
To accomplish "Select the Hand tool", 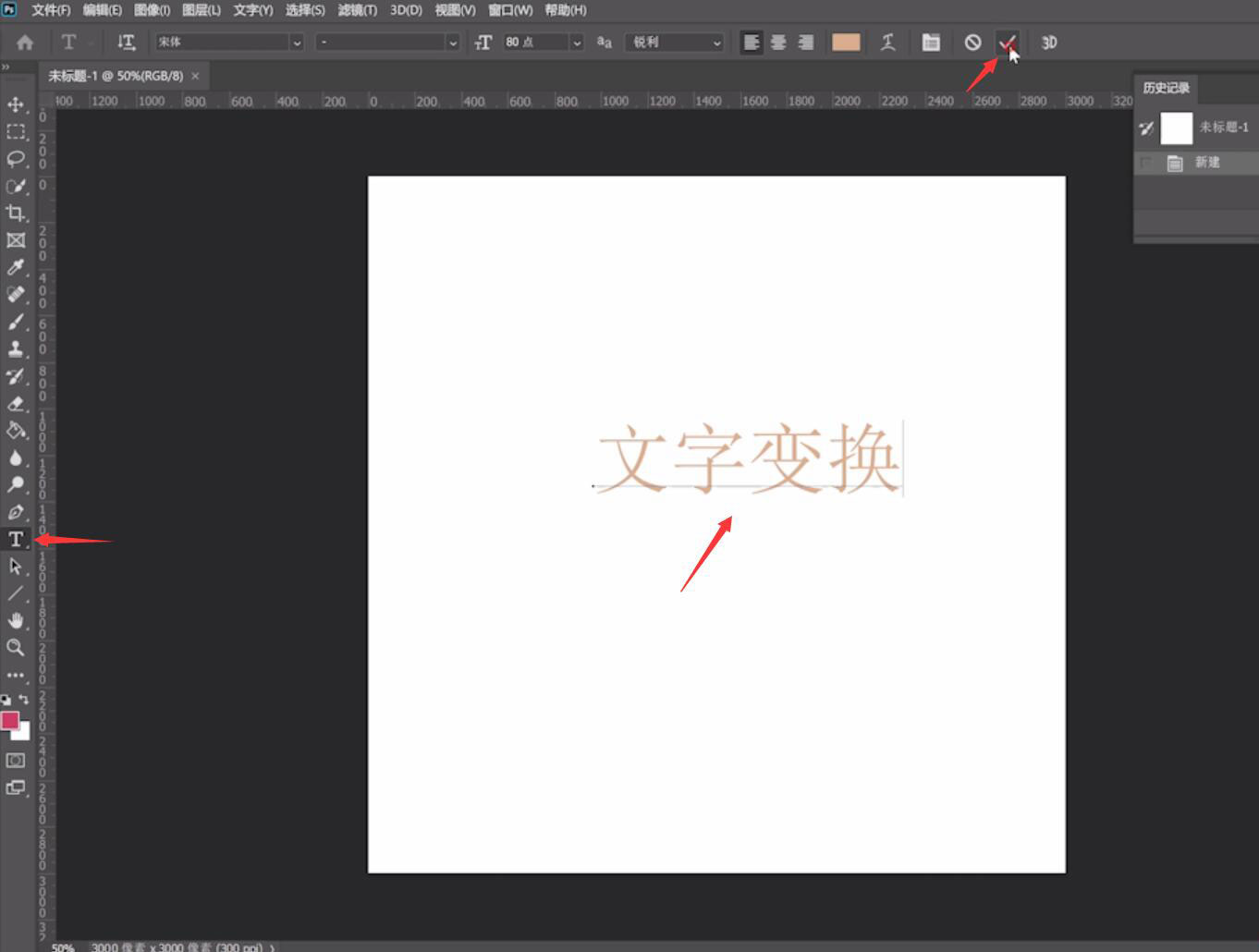I will coord(16,620).
